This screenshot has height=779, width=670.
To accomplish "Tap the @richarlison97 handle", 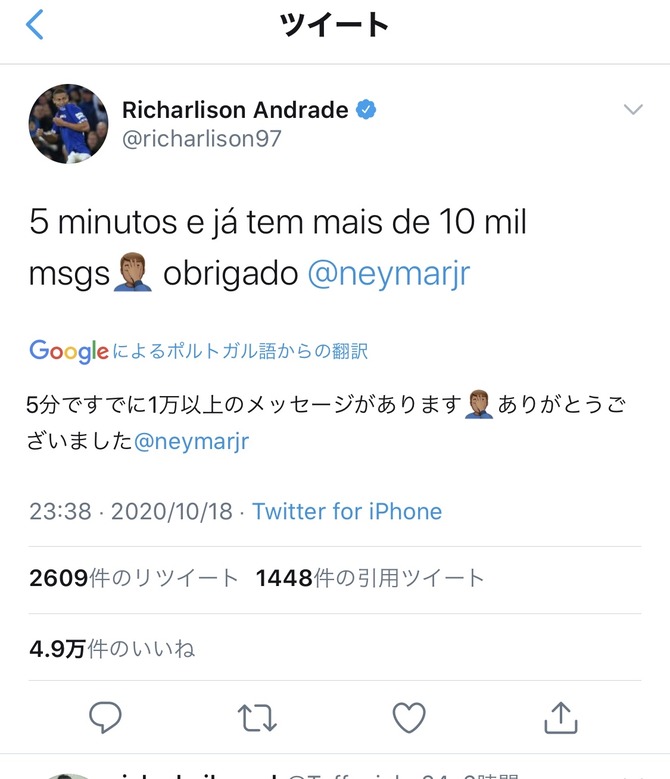I will 202,139.
